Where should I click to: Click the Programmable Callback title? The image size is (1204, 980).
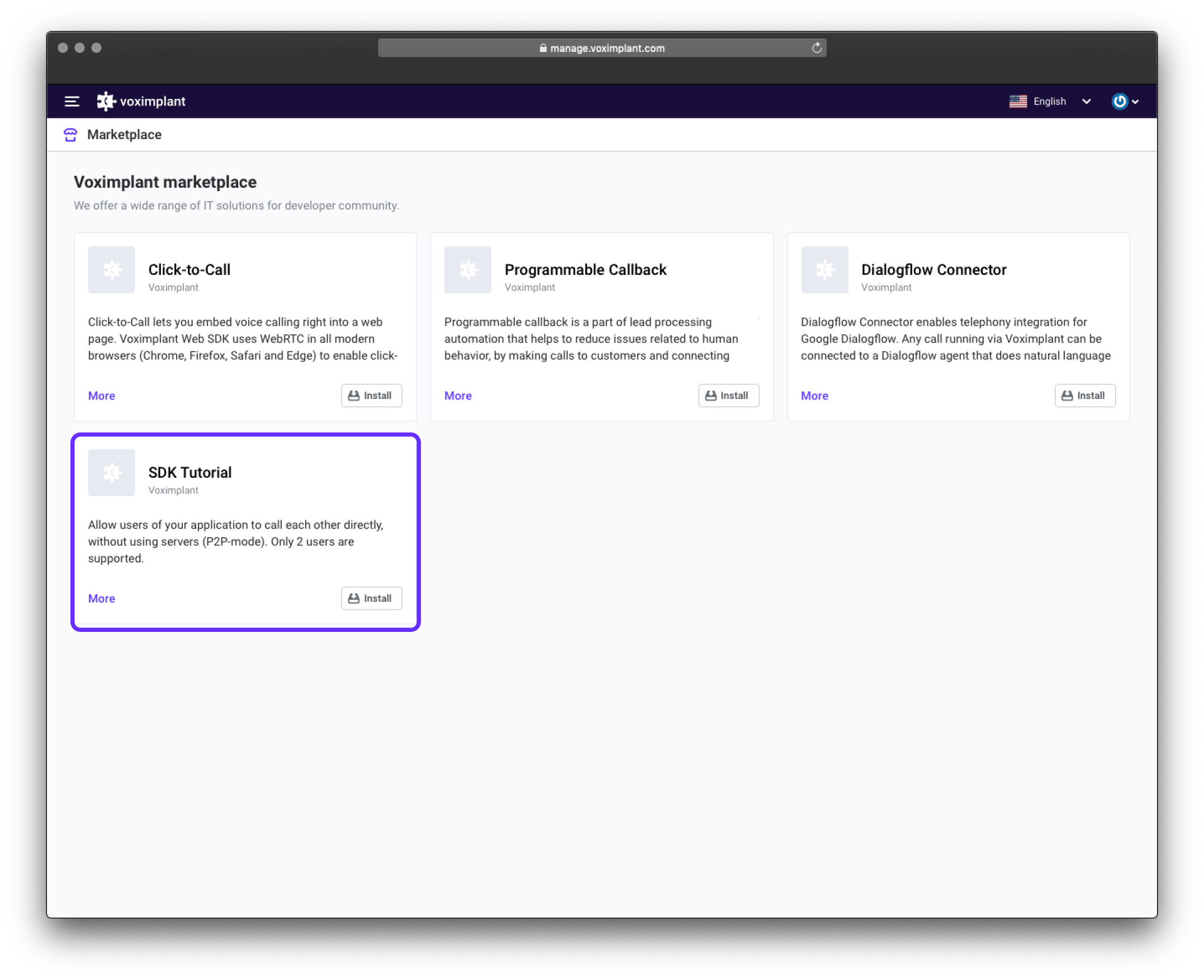[586, 270]
